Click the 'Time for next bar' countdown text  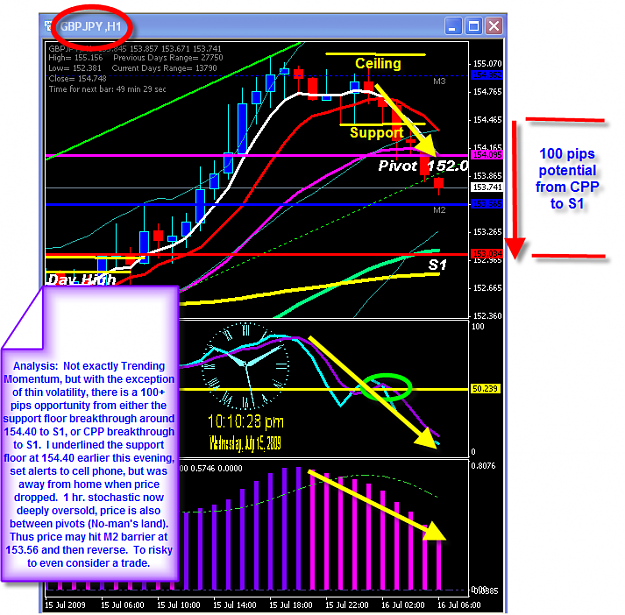coord(107,89)
